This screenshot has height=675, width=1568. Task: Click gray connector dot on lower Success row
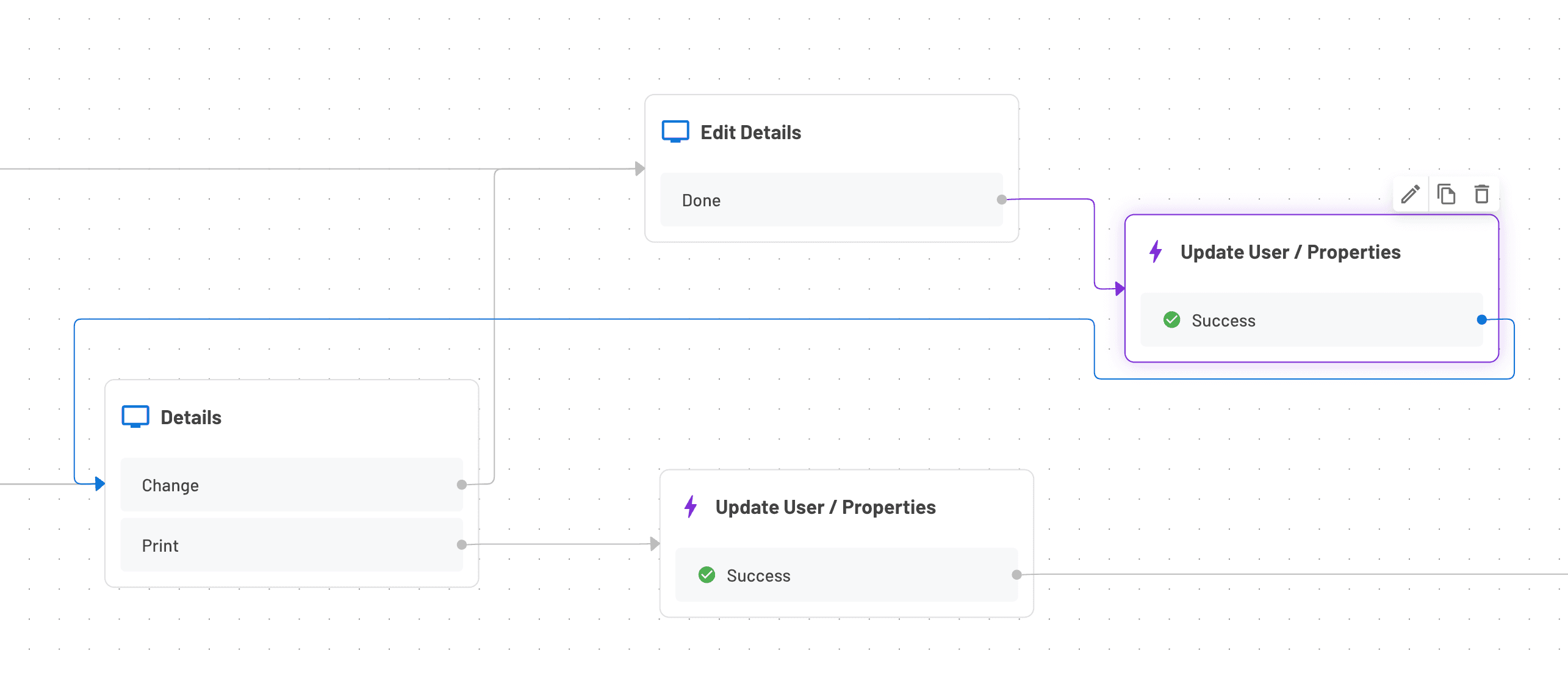1016,574
